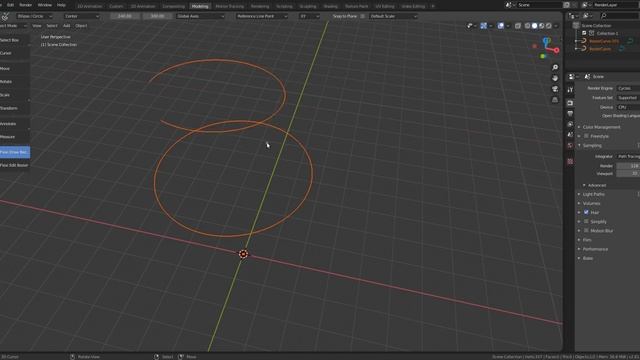
Task: Switch to the Modeling workspace tab
Action: pos(200,6)
